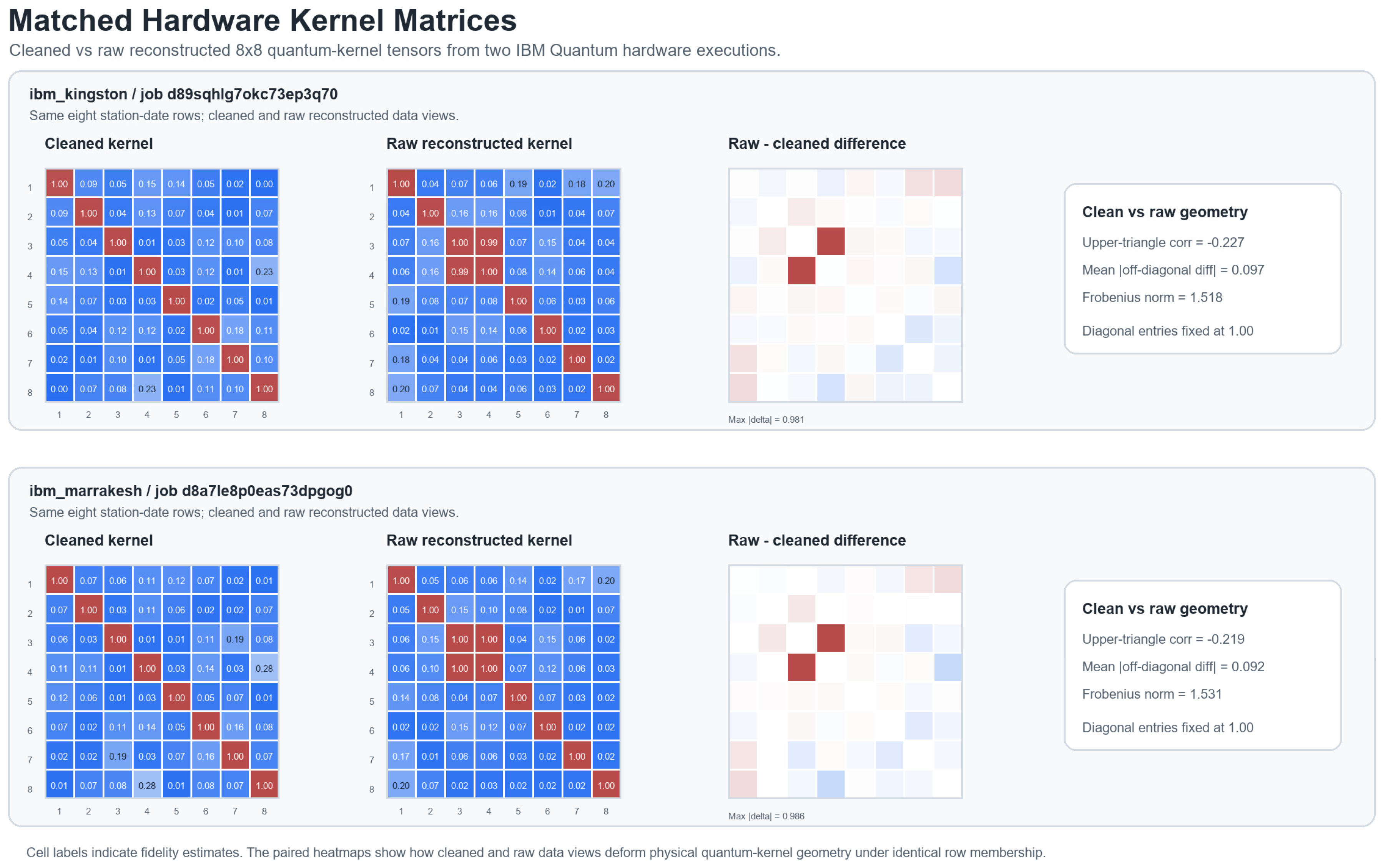
Task: Click the ibm_marrakesh job d8a7le8p0eas73dpgog0 heading
Action: point(191,491)
